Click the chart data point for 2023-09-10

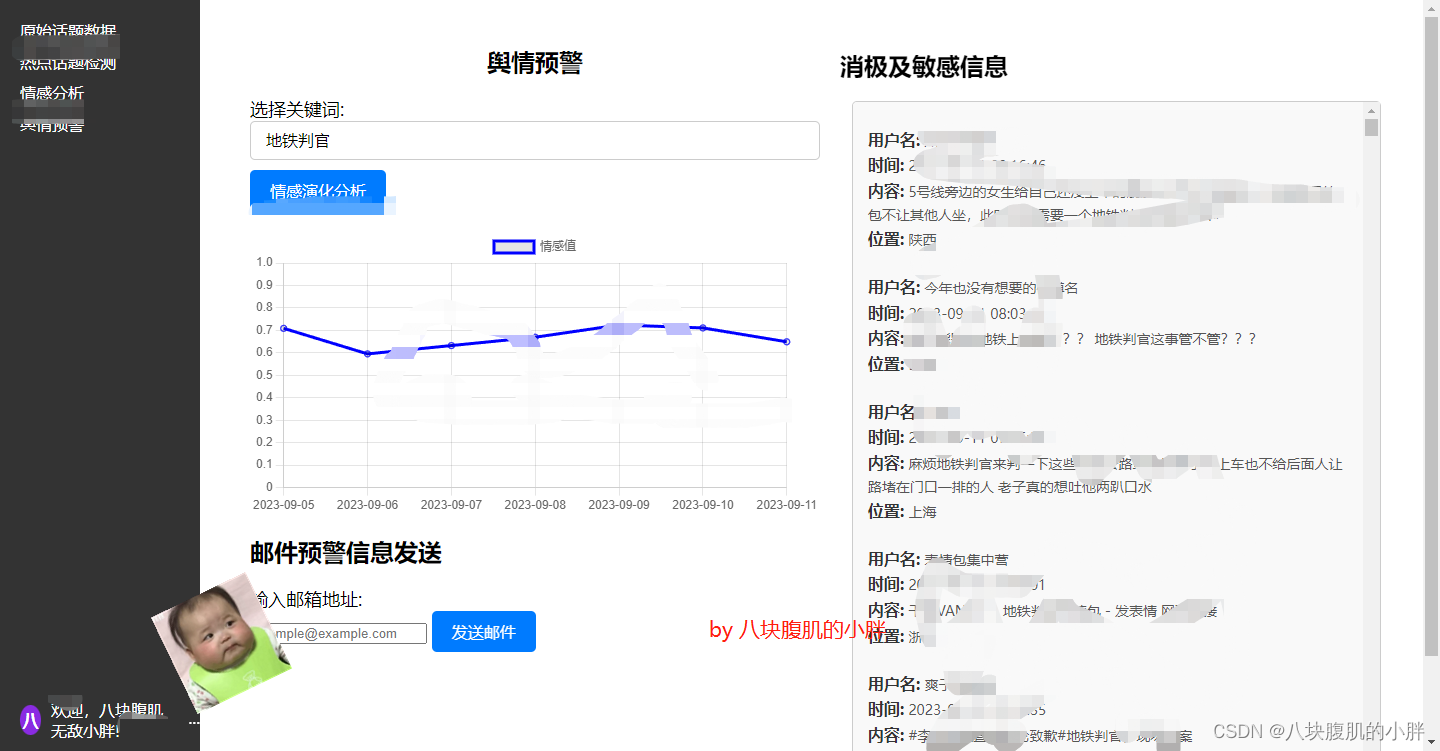703,327
